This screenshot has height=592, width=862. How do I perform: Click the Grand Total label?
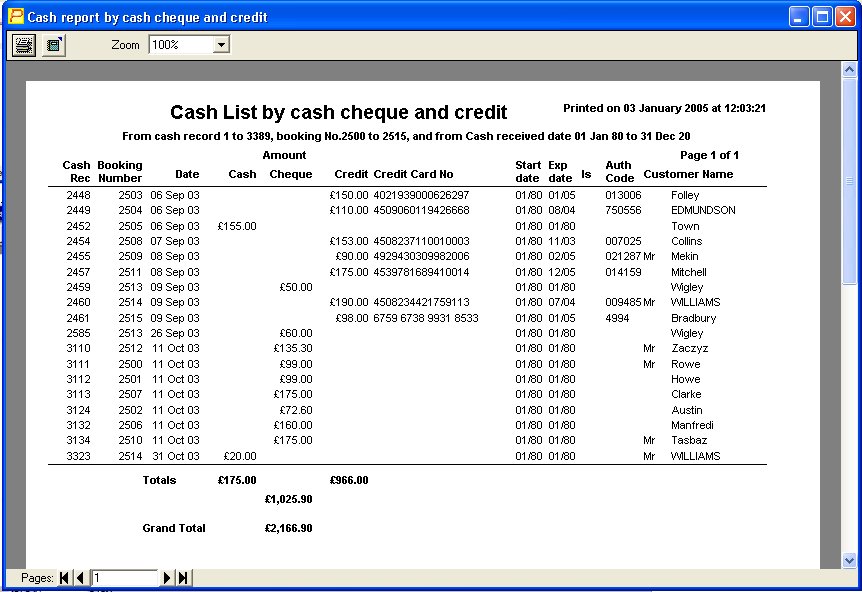(174, 528)
